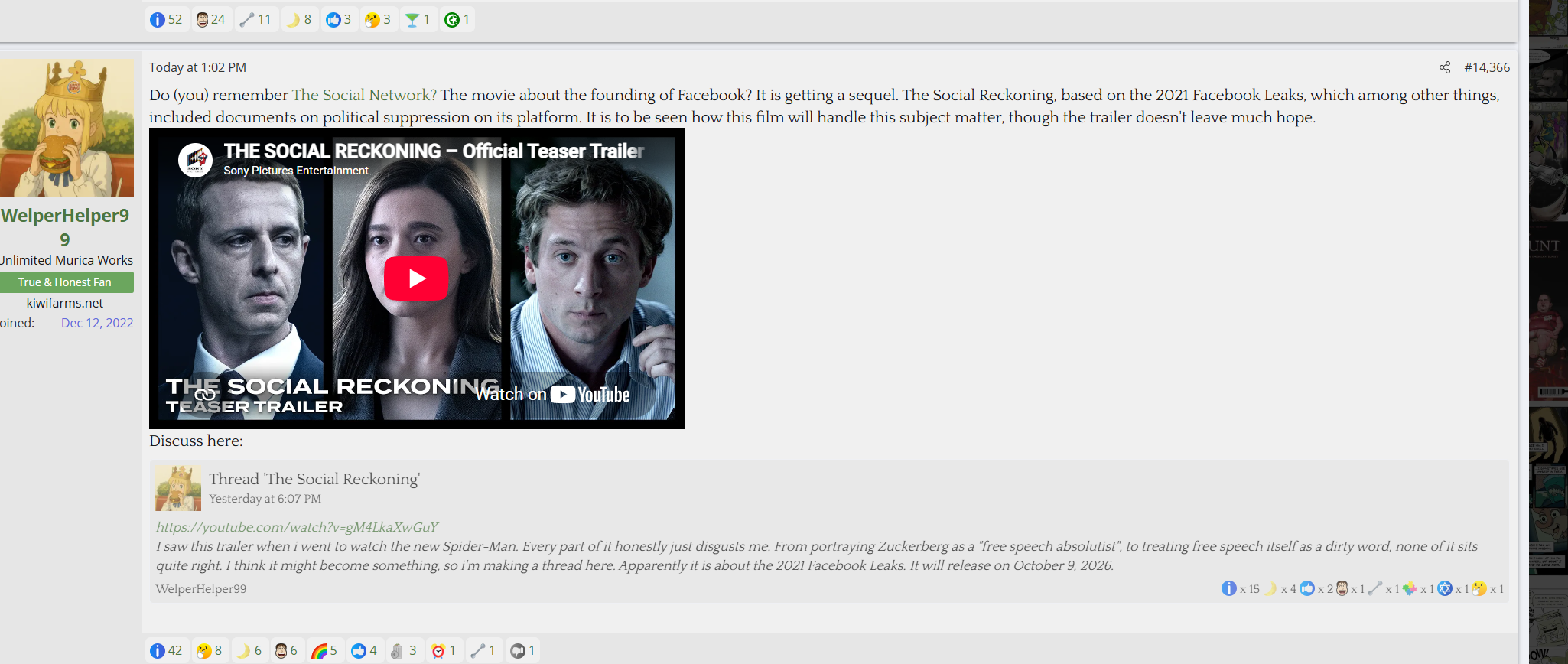Open the youtube.com/watch?v=gM4LkaXwGuY link
The image size is (1568, 664).
[297, 527]
